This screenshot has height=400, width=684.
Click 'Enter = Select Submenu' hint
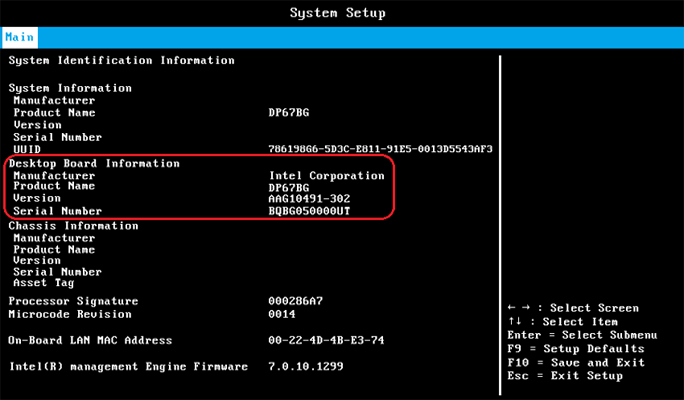pos(582,335)
